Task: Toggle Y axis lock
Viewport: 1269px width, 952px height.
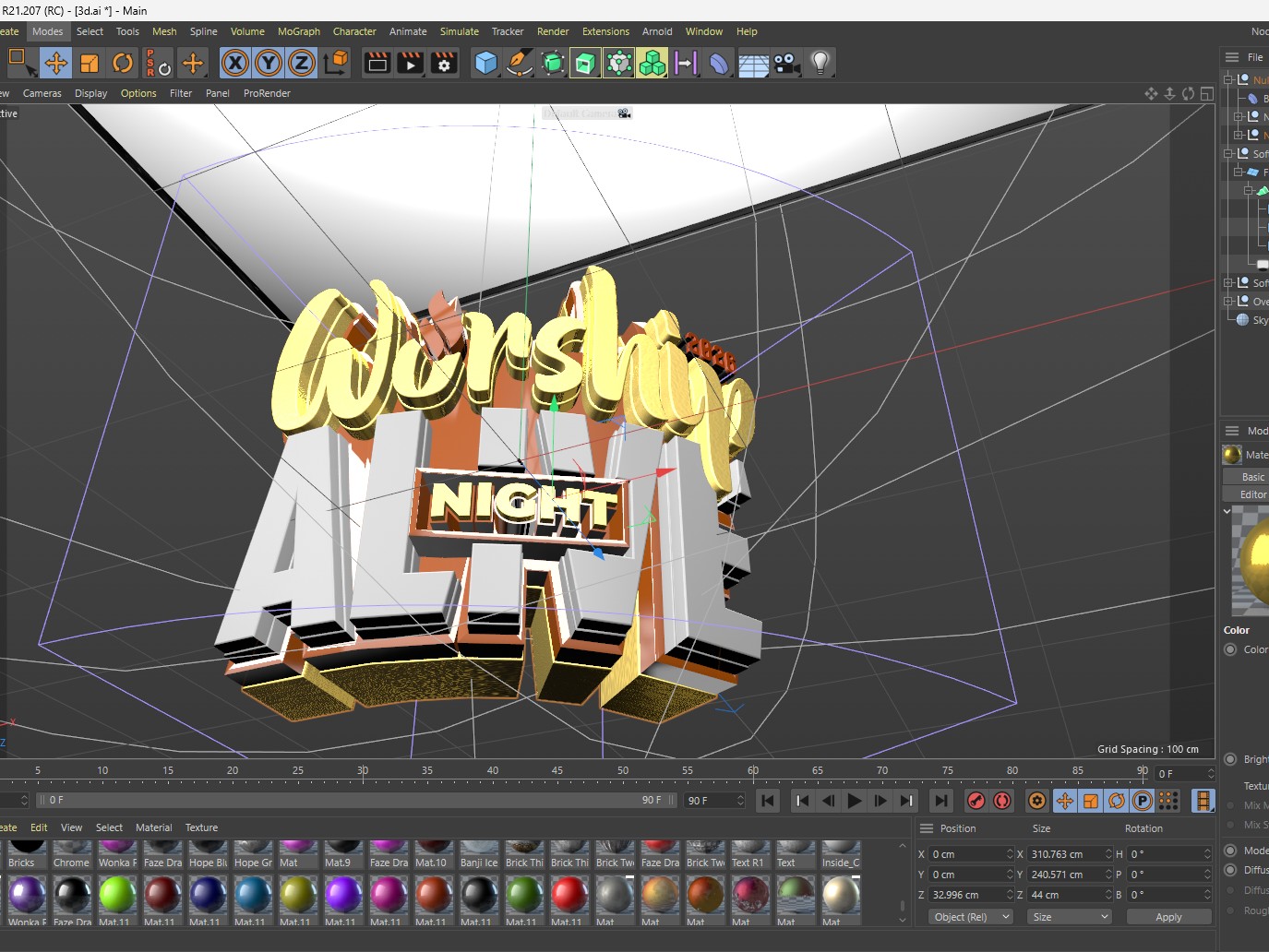Action: pyautogui.click(x=269, y=63)
